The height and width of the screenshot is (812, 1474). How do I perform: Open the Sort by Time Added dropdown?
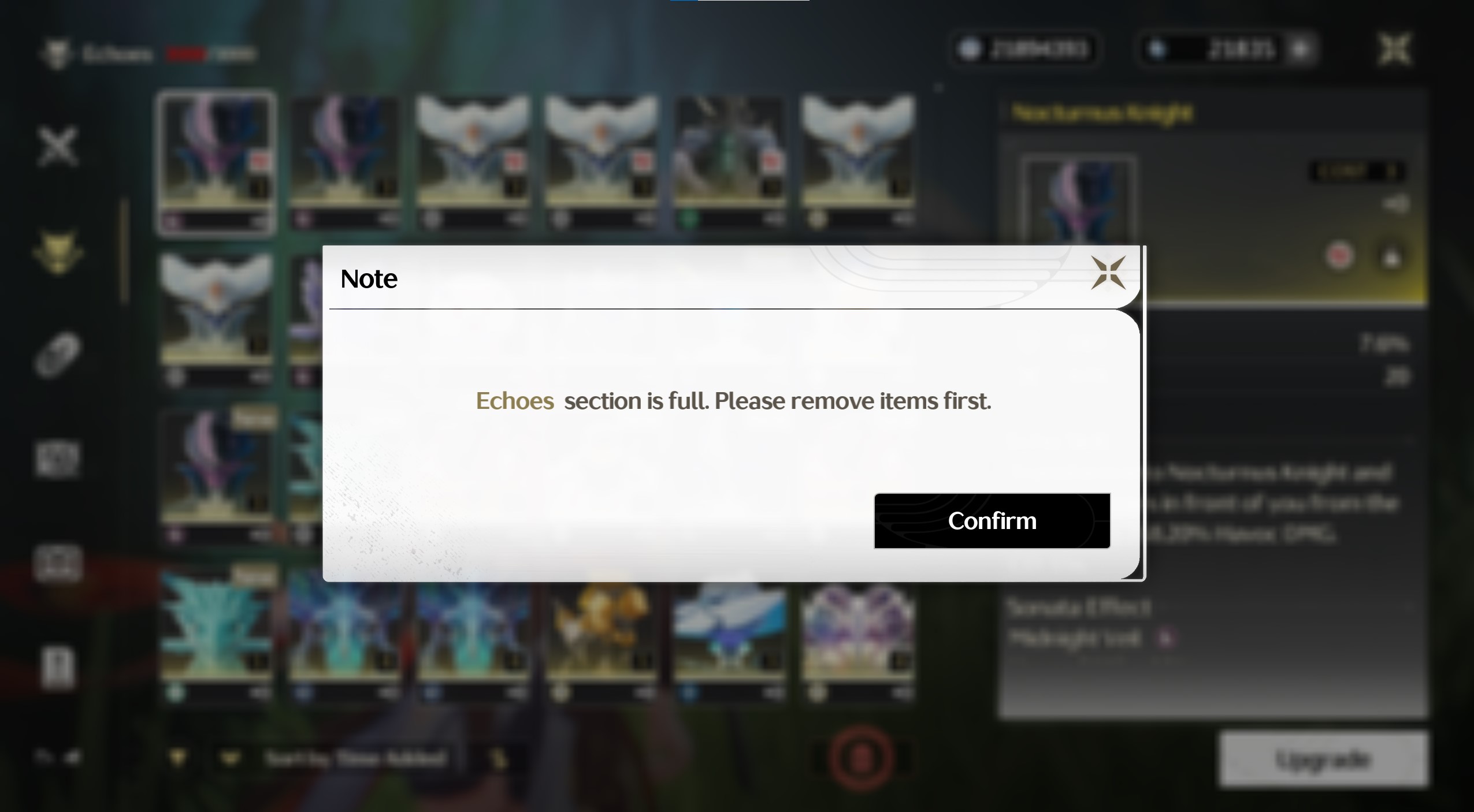pos(356,758)
